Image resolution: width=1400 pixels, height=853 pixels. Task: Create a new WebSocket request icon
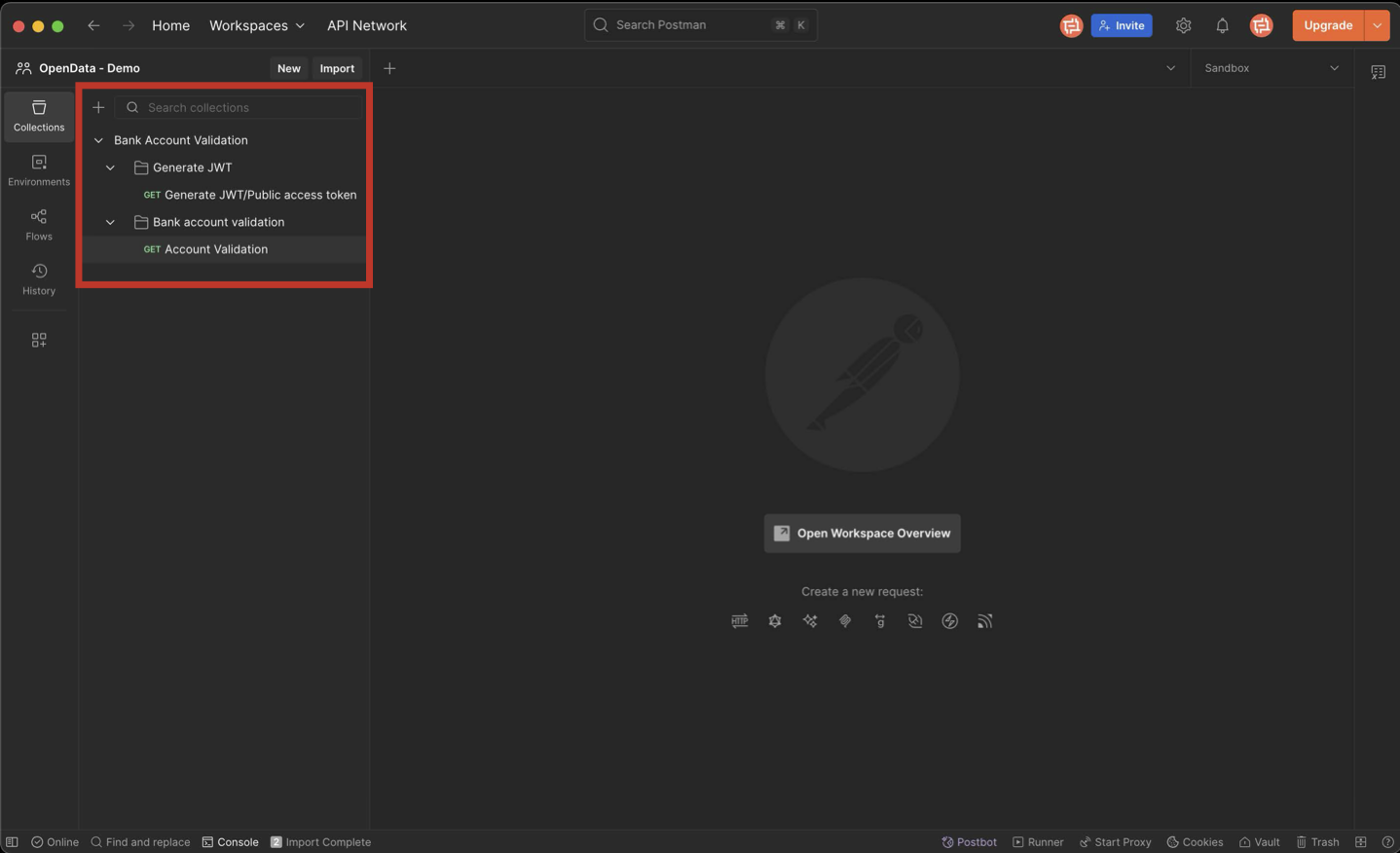pyautogui.click(x=915, y=621)
